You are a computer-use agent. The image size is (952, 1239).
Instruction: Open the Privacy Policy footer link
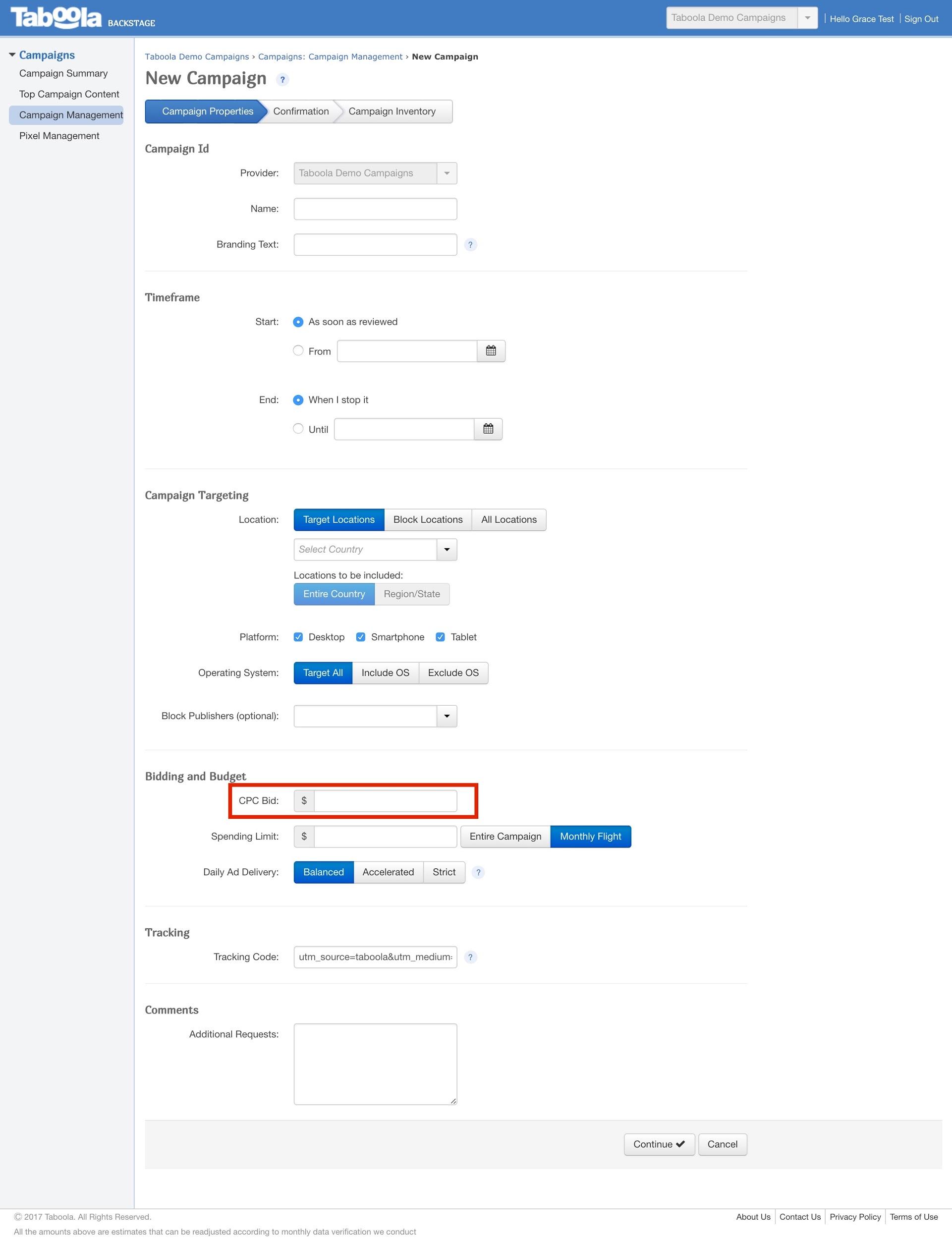855,1216
